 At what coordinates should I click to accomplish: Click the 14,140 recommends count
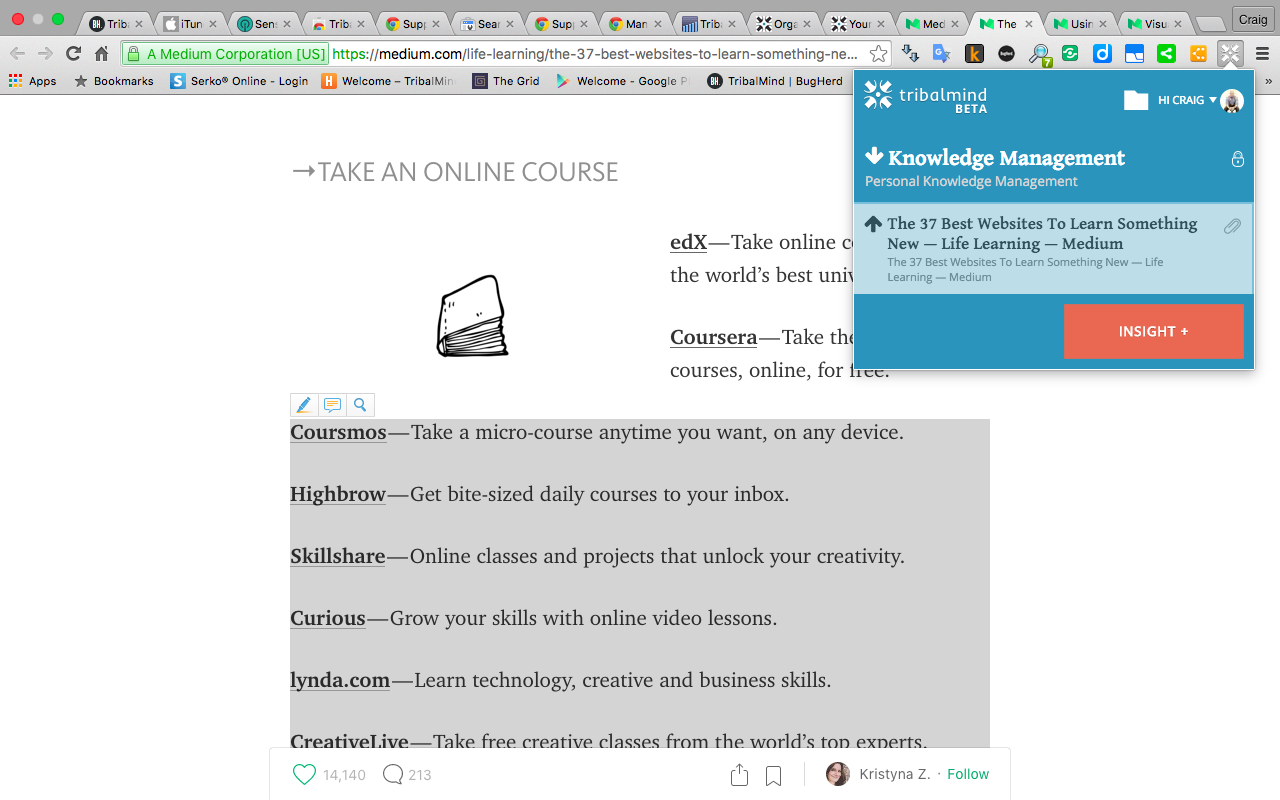click(x=344, y=775)
